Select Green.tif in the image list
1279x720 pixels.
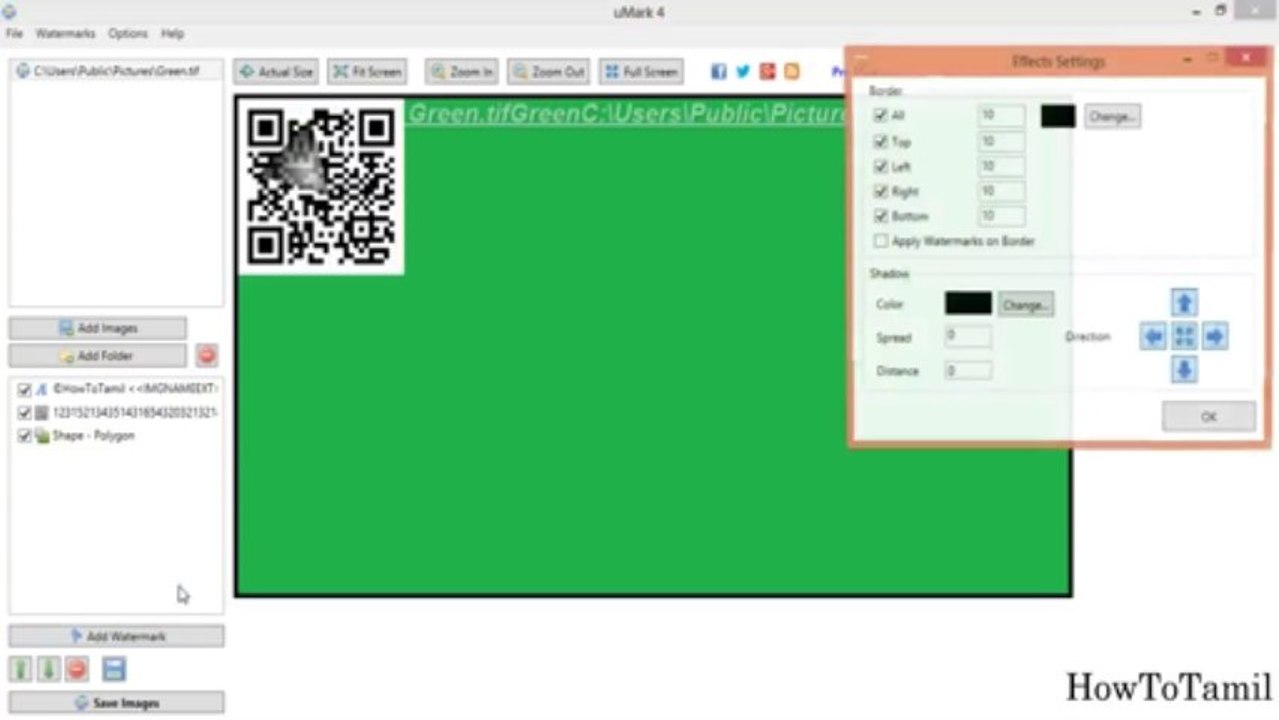116,71
